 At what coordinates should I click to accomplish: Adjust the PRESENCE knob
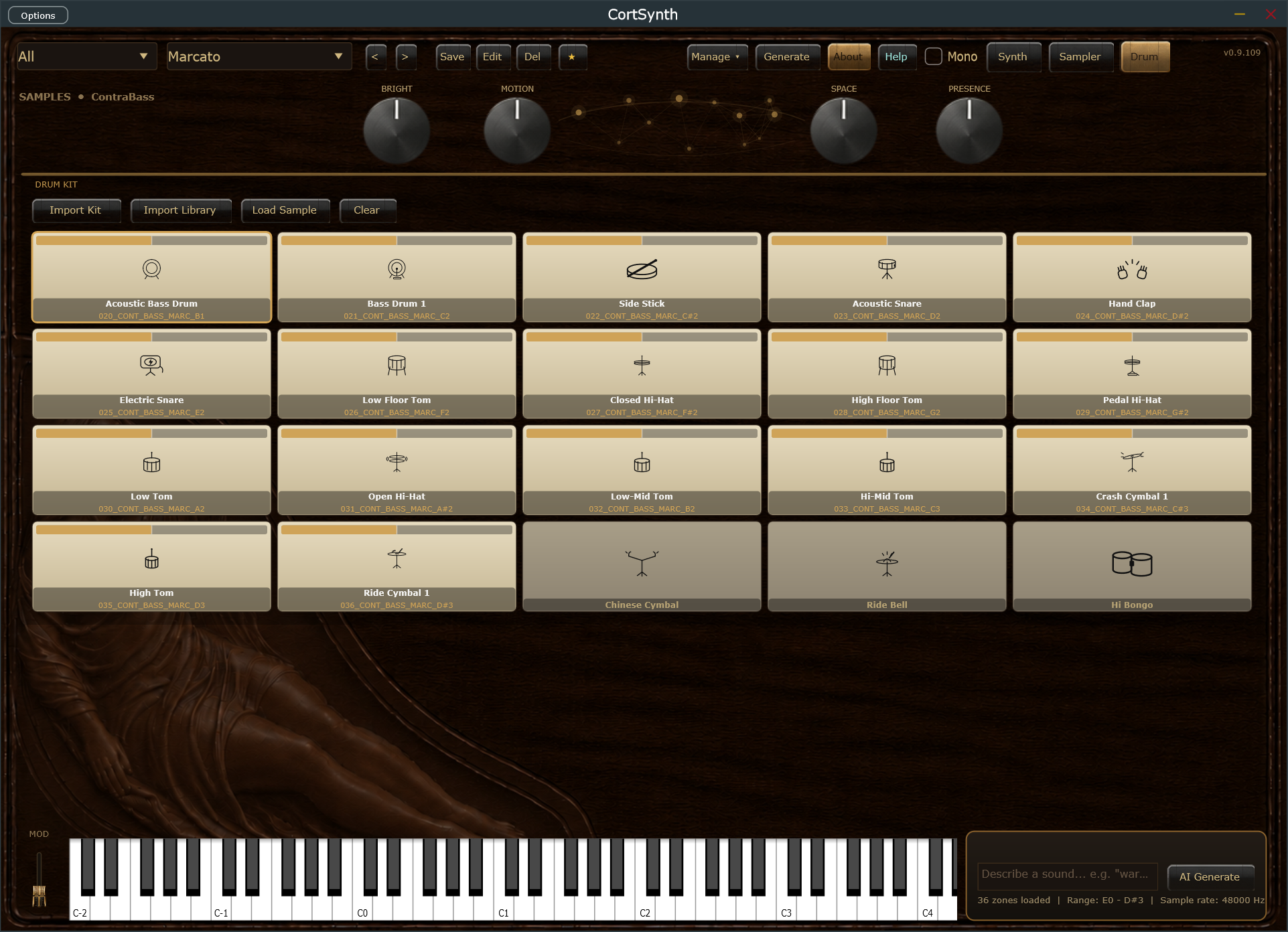click(969, 130)
